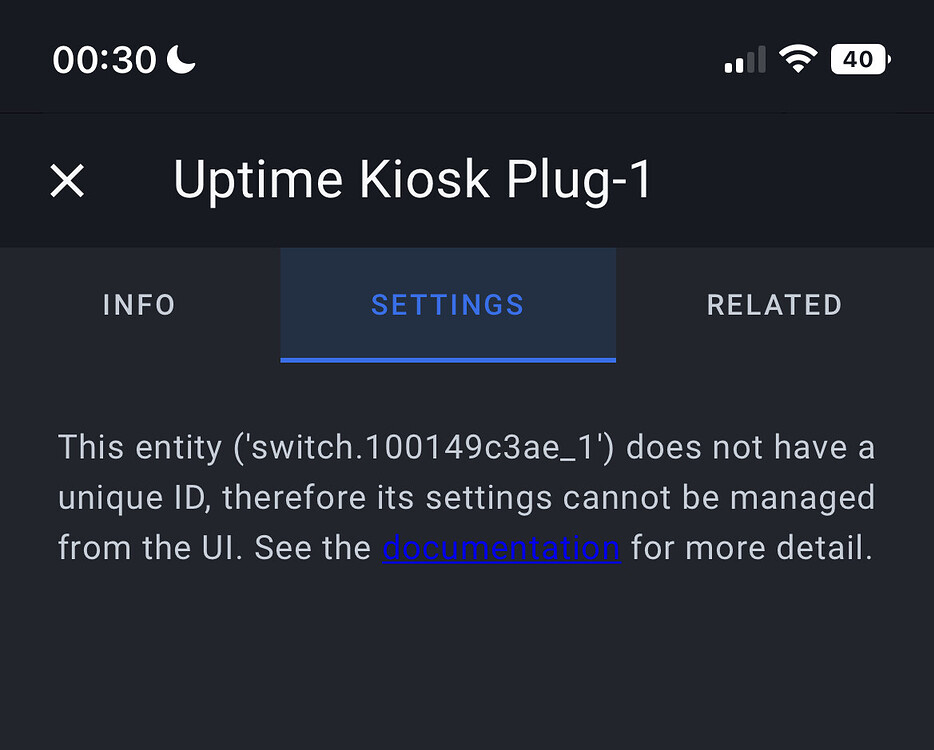Click the blue underline beneath SETTINGS
This screenshot has height=750, width=934.
tap(447, 355)
